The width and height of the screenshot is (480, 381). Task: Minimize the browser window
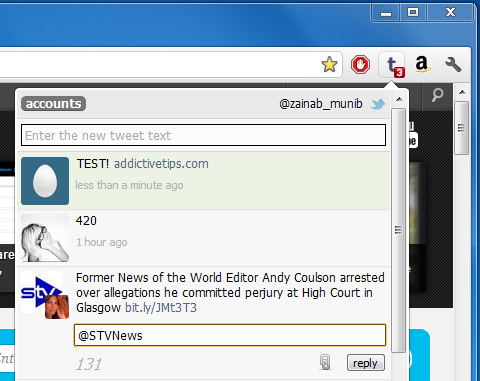point(386,13)
